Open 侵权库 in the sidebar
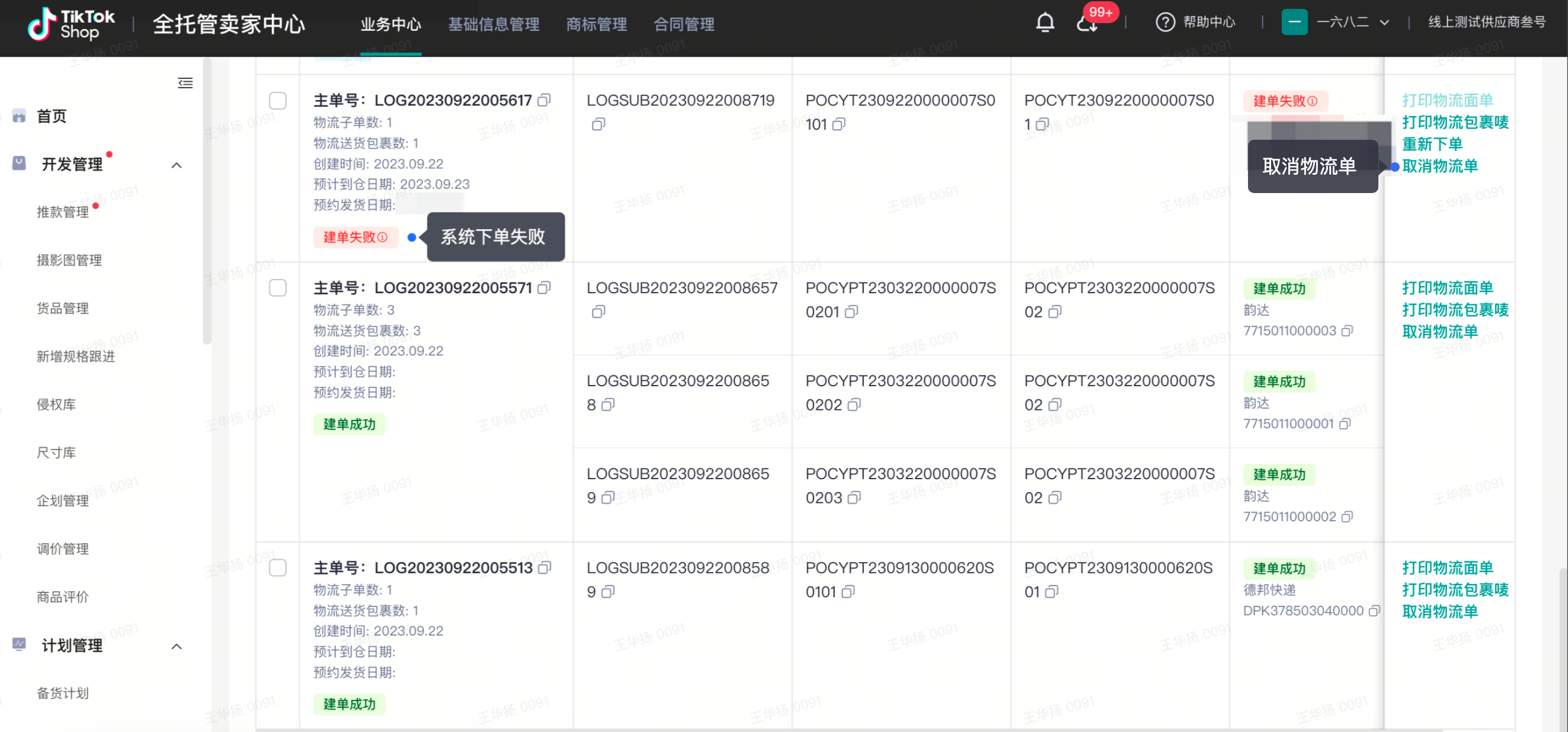This screenshot has width=1568, height=732. point(56,404)
